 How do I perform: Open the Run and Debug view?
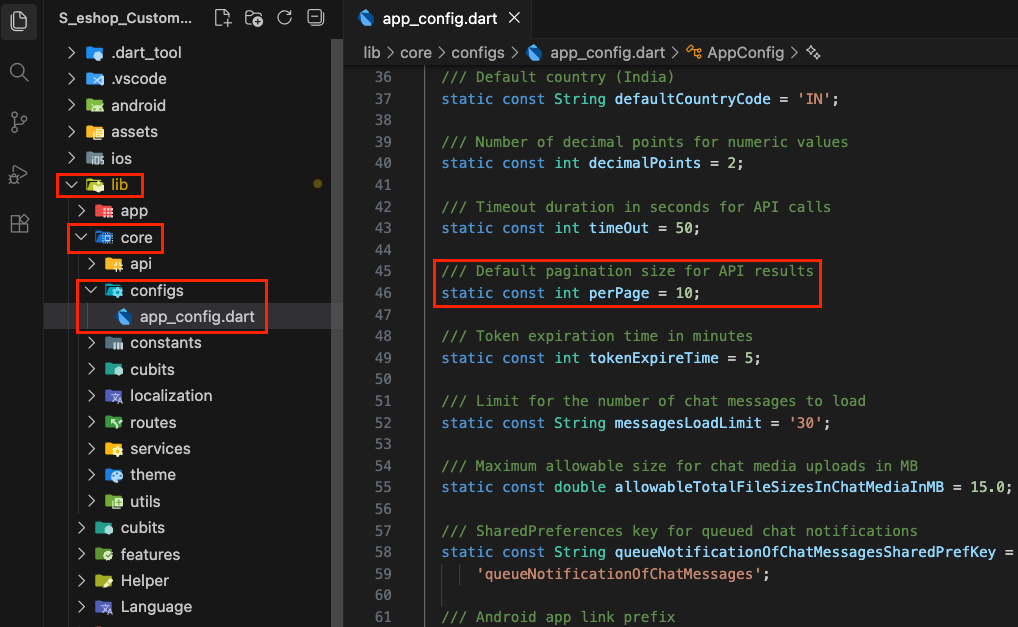point(18,173)
